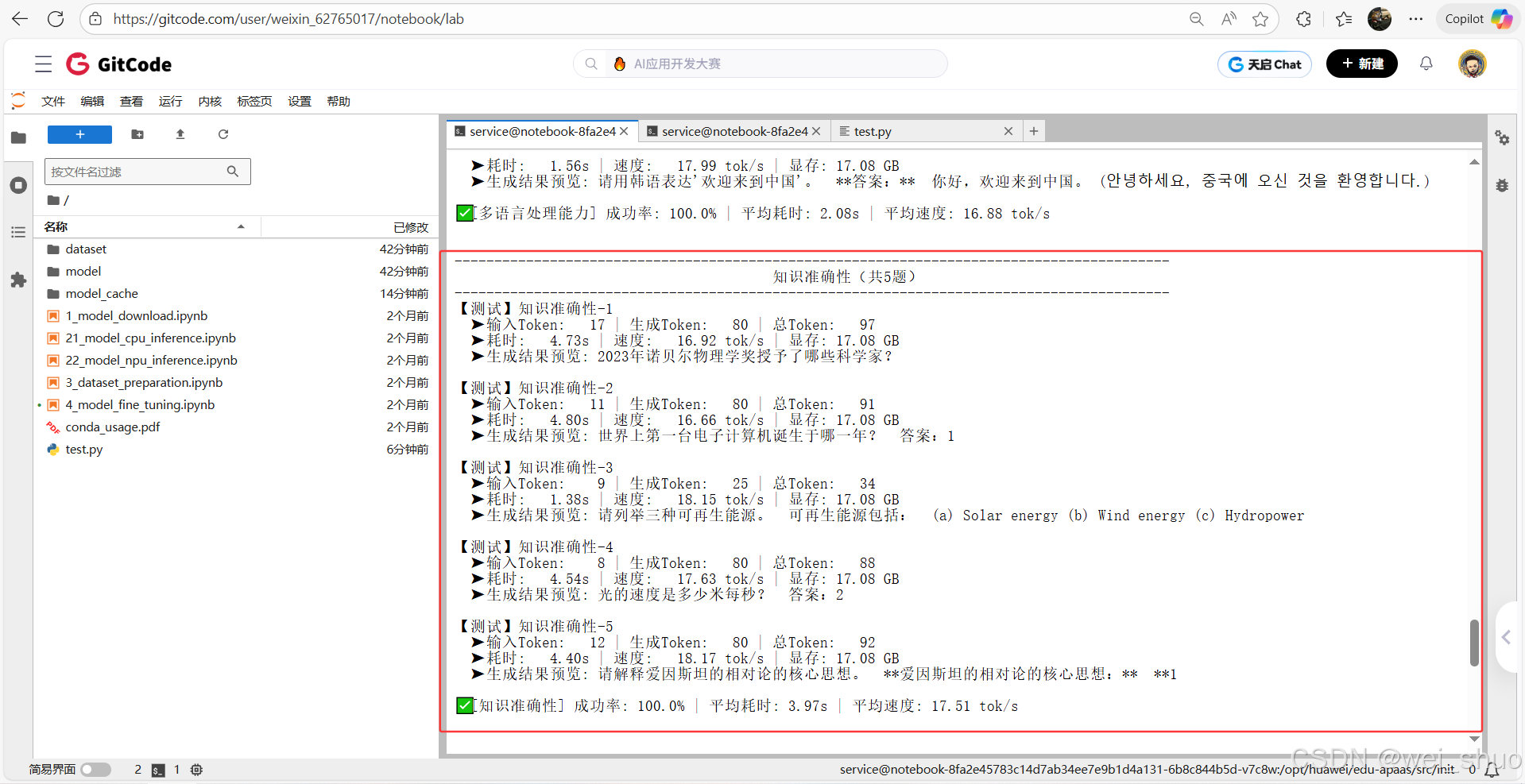Open Copilot in the browser toolbar

(1478, 19)
